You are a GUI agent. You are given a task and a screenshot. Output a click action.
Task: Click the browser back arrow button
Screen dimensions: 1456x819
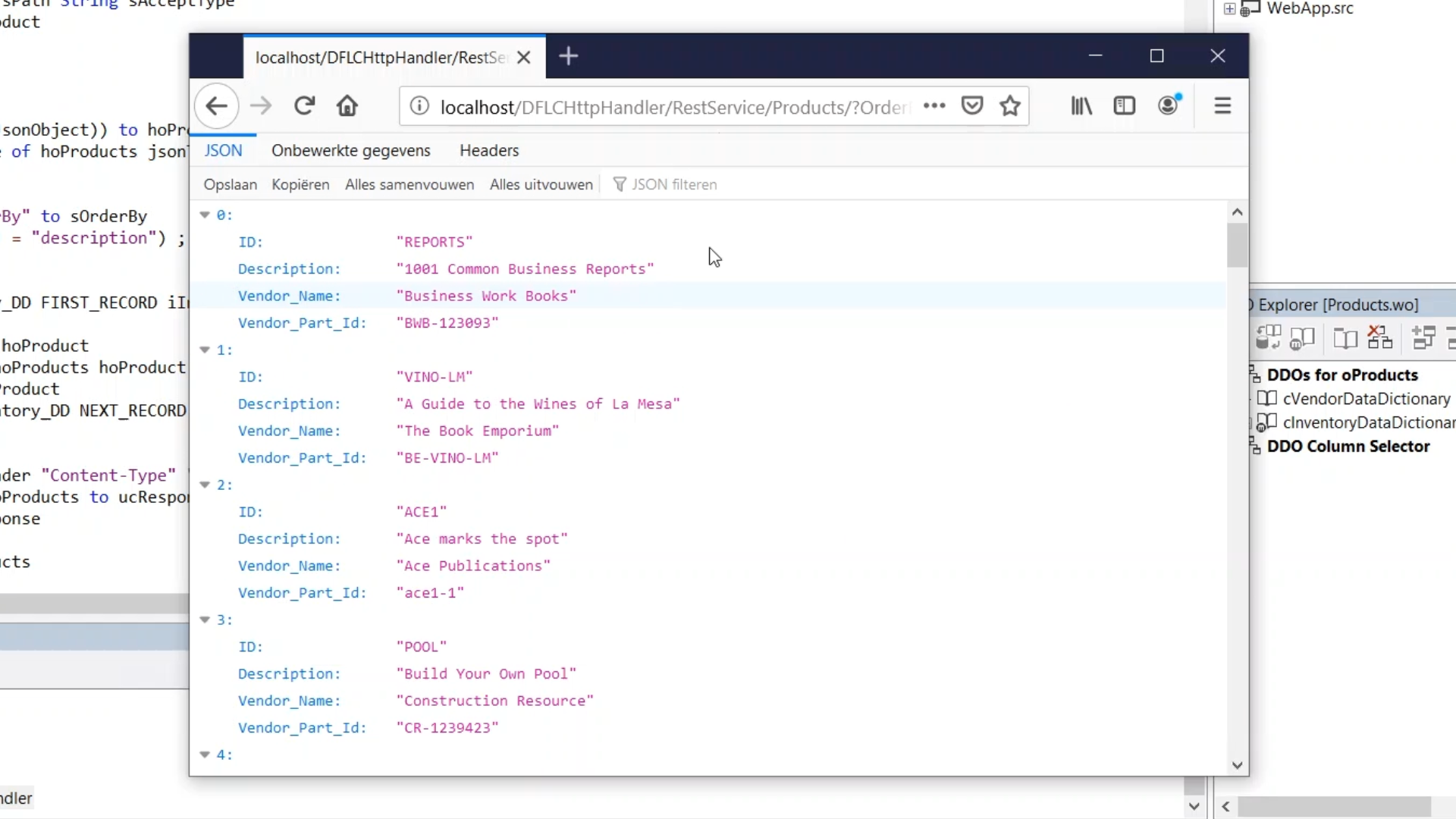tap(216, 106)
